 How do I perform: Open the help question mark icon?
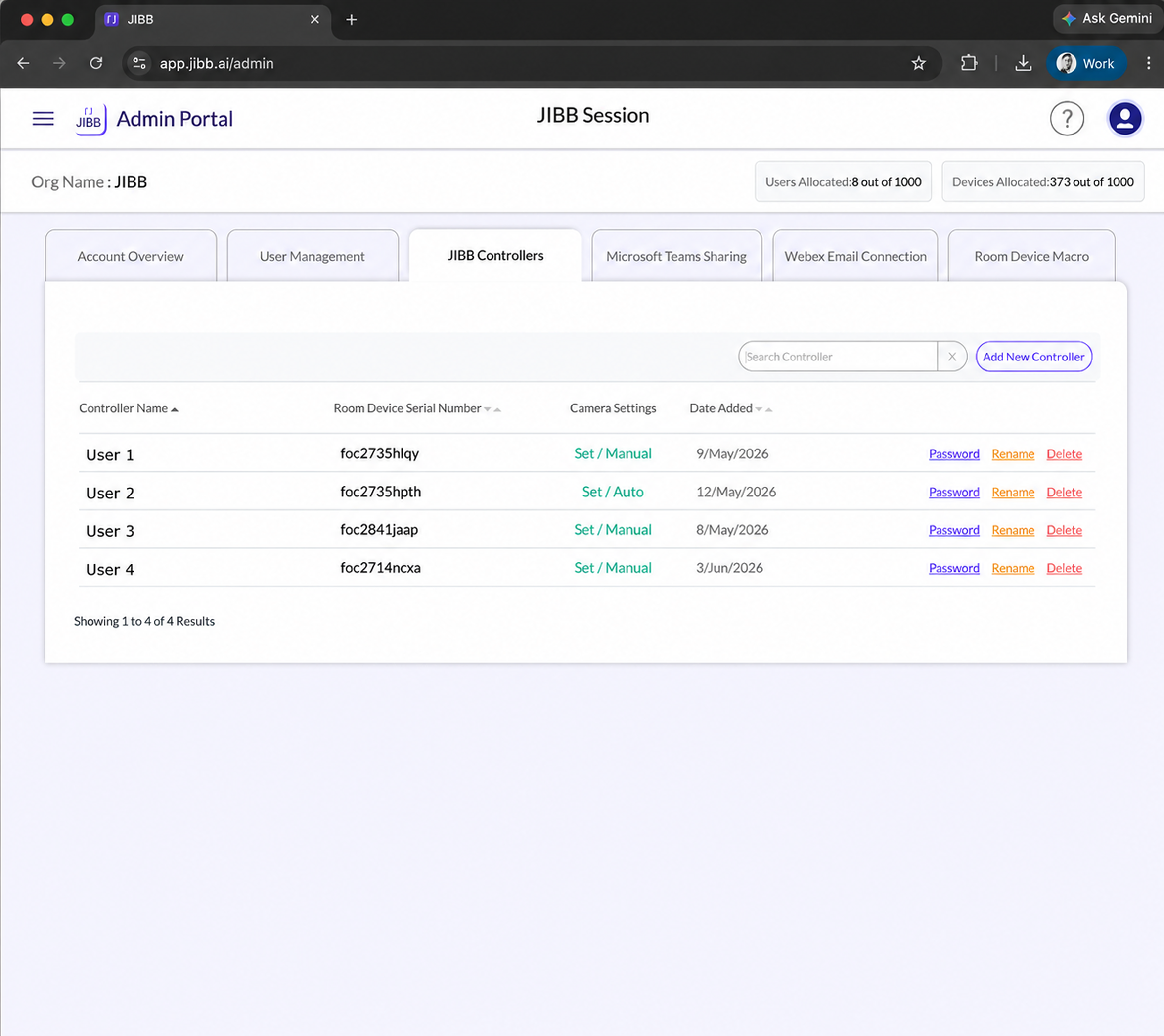pyautogui.click(x=1067, y=119)
